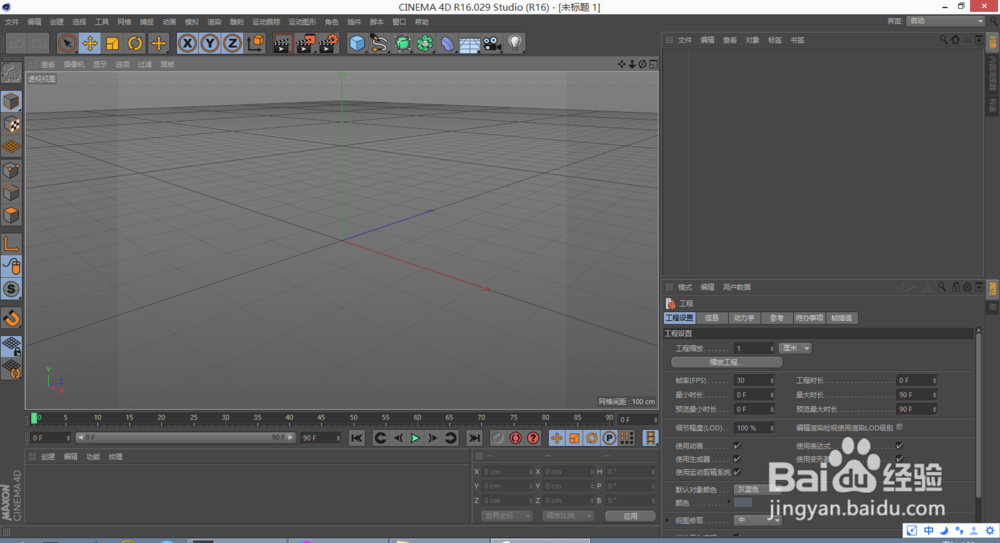
Task: Add a camera object
Action: click(492, 43)
